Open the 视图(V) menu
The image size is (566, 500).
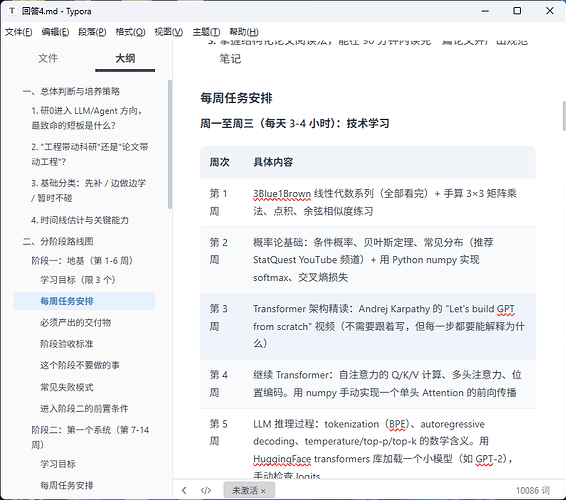click(169, 32)
